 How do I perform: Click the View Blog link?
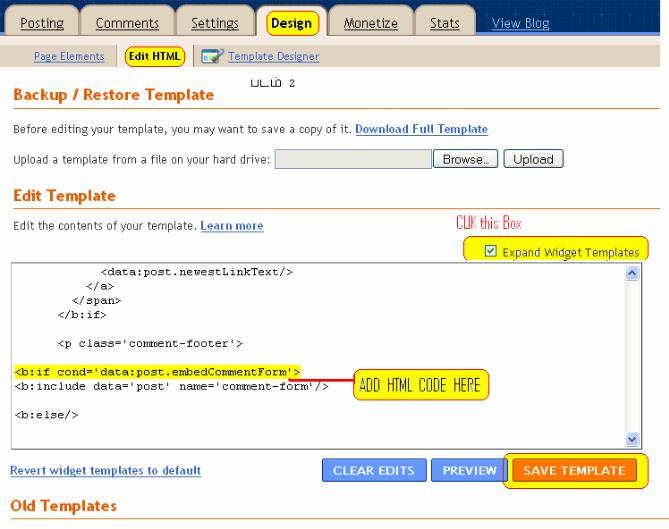click(520, 23)
